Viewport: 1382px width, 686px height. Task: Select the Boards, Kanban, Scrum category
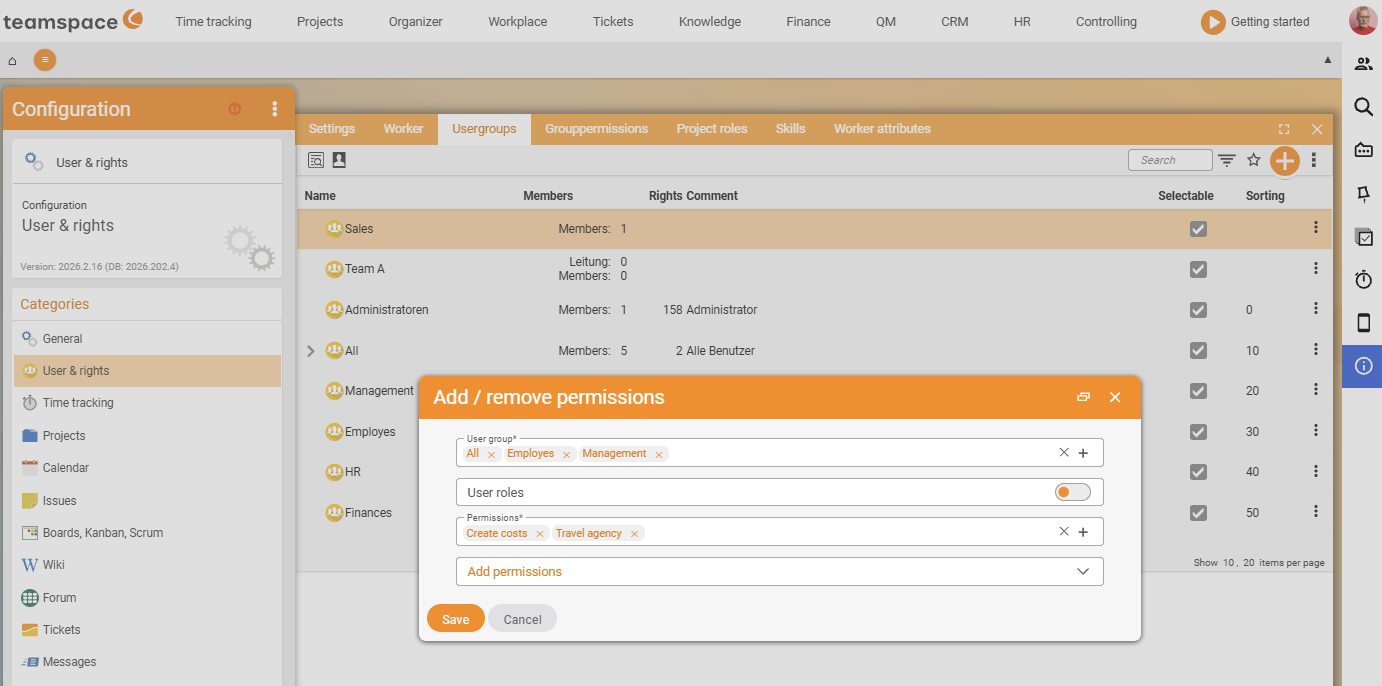click(x=147, y=533)
